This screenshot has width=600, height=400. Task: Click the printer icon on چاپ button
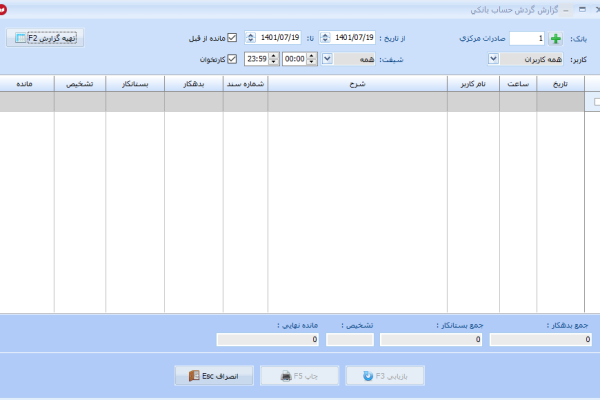[286, 376]
